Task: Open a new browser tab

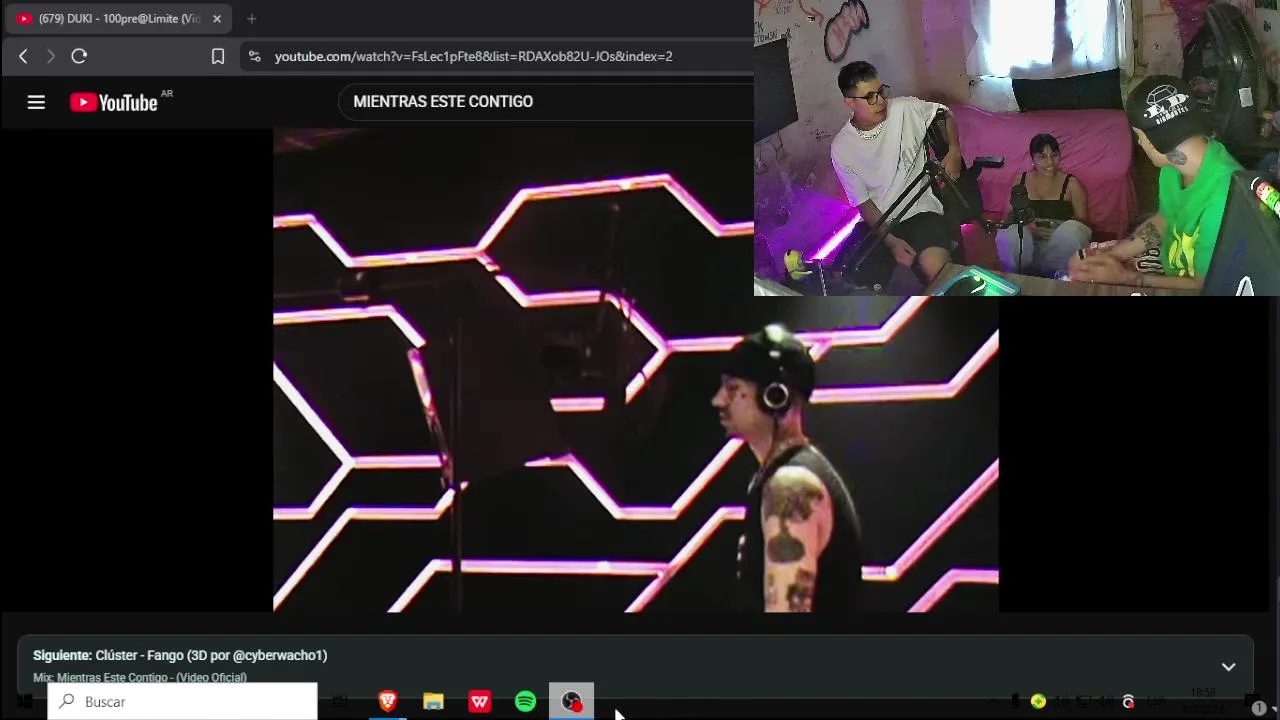Action: [x=252, y=19]
